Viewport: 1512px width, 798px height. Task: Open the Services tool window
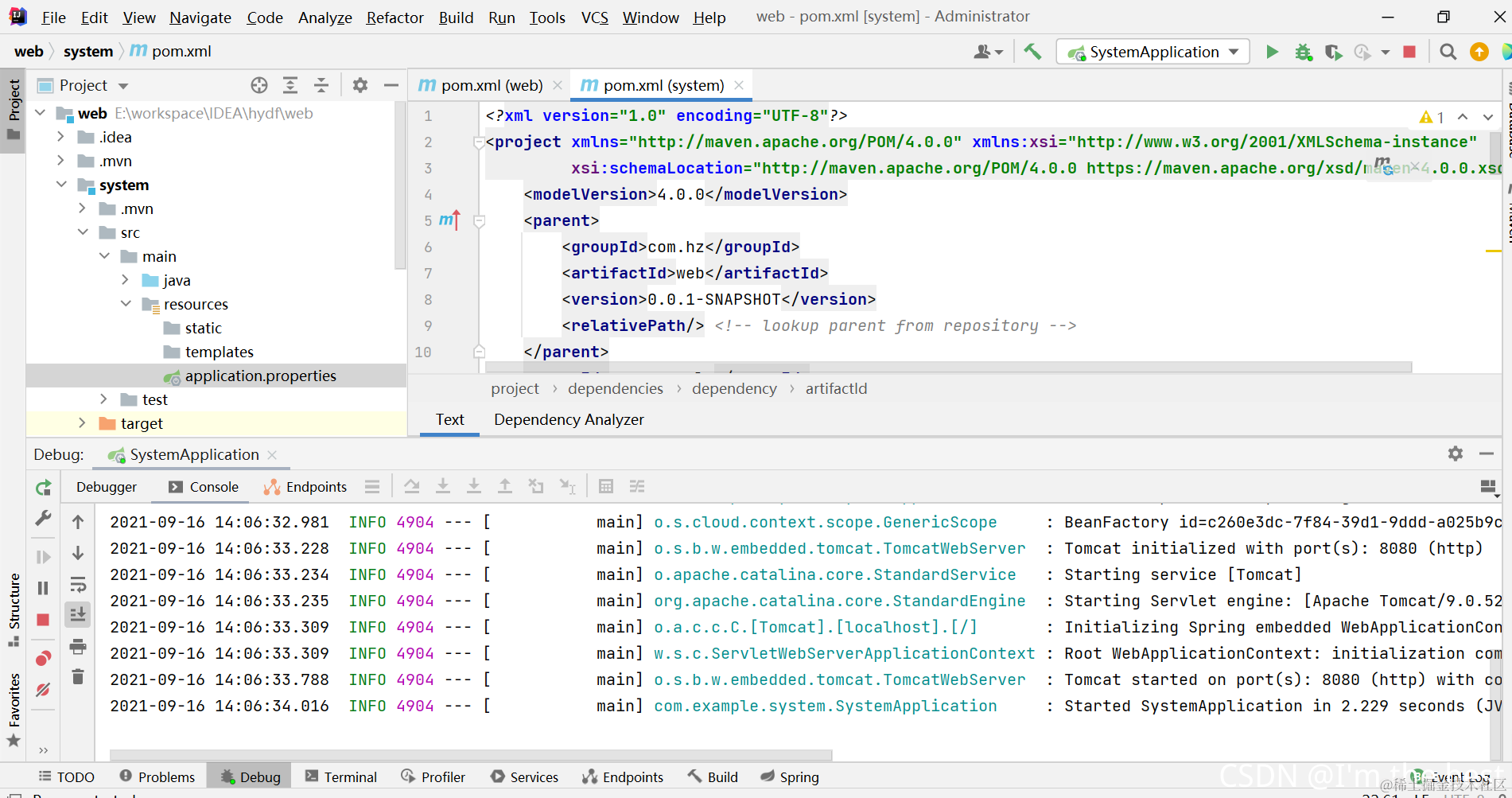tap(525, 777)
